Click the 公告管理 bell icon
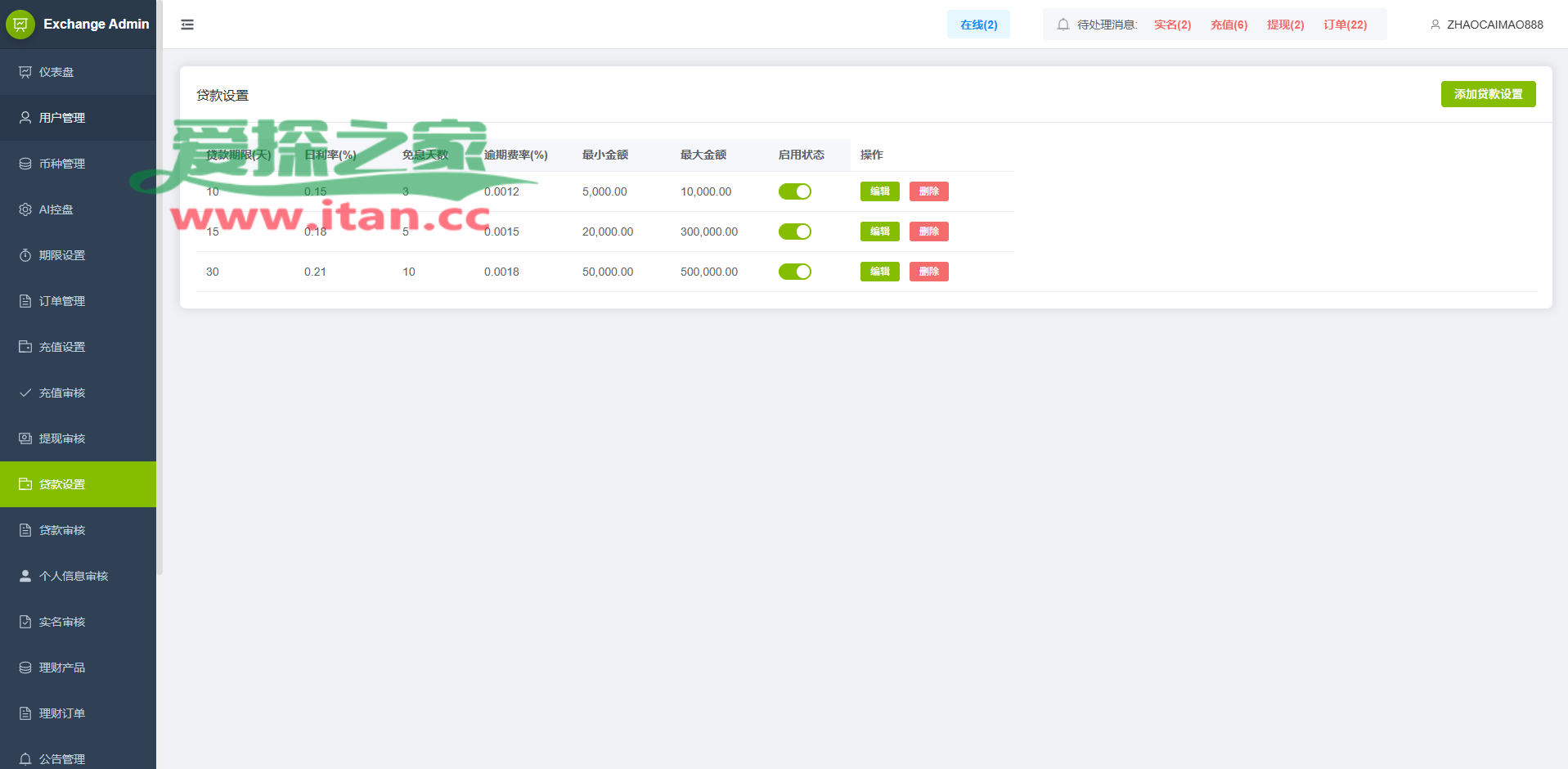This screenshot has width=1568, height=769. pyautogui.click(x=25, y=759)
